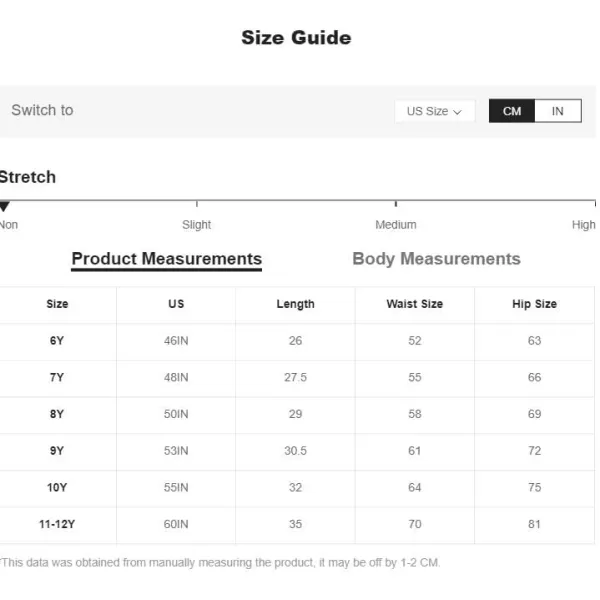Click the chevron arrow beside US Size
This screenshot has height=600, width=600.
click(x=457, y=112)
